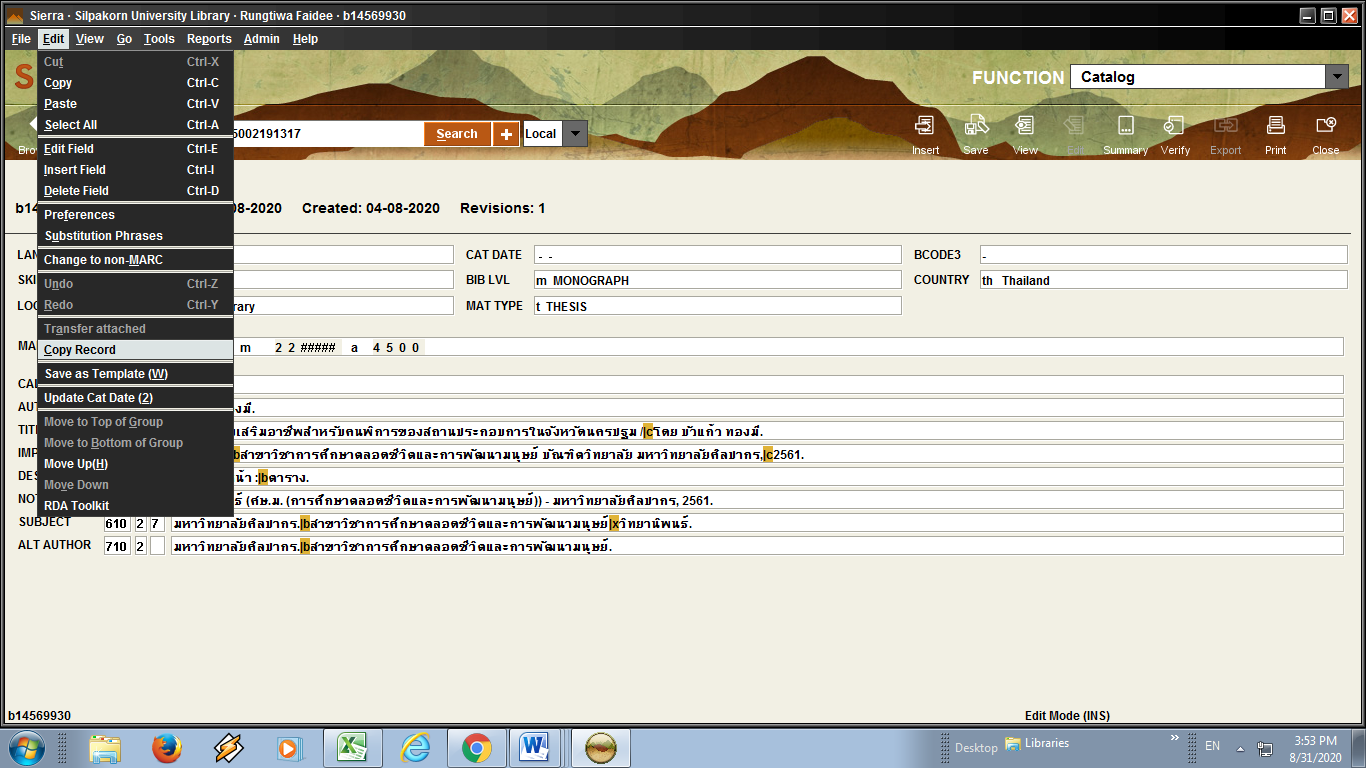
Task: Switch to the Sierra taskbar icon
Action: click(x=601, y=748)
